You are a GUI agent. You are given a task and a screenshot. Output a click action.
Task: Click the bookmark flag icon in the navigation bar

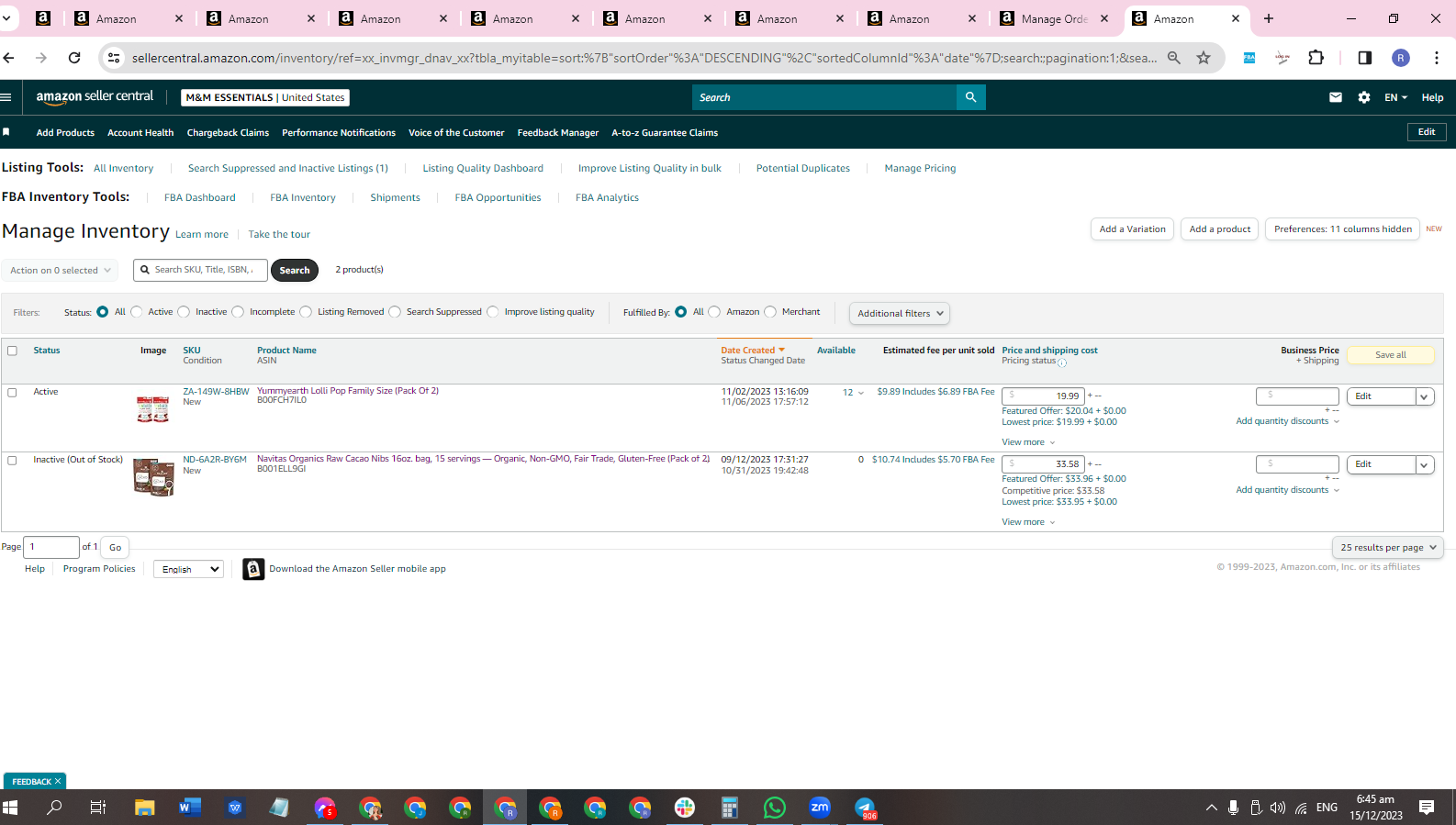[6, 132]
